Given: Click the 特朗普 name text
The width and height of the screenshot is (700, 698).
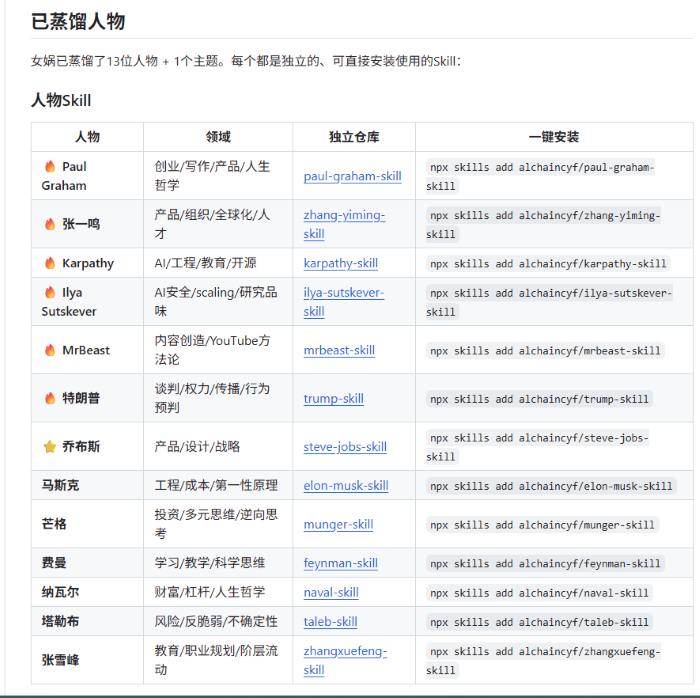Looking at the screenshot, I should coord(81,398).
